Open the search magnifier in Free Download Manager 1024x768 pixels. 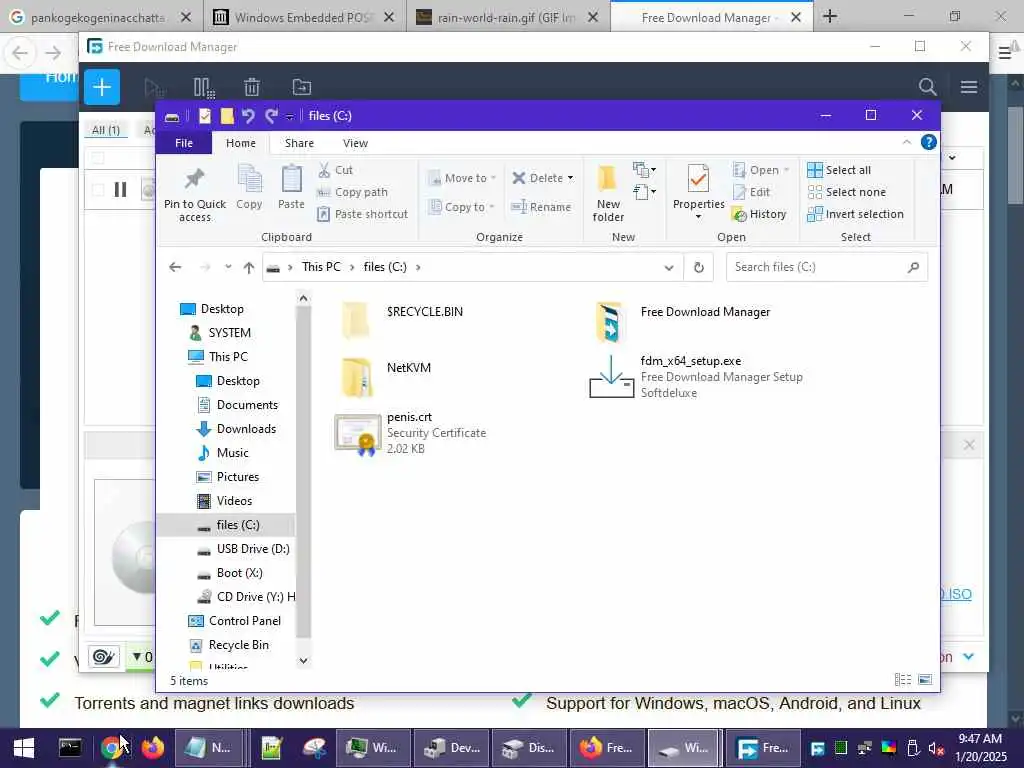coord(927,87)
